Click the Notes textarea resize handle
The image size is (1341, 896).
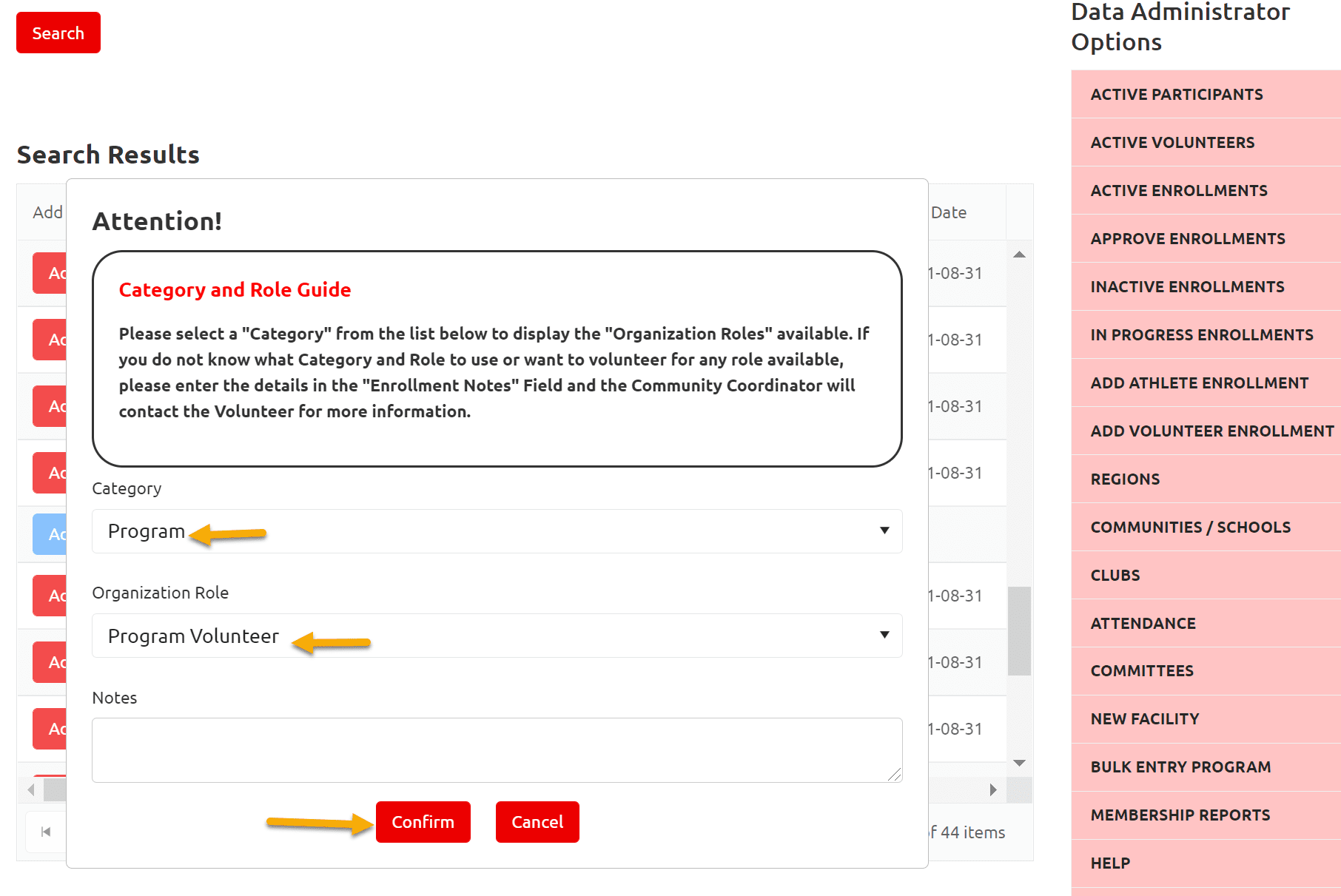(894, 774)
